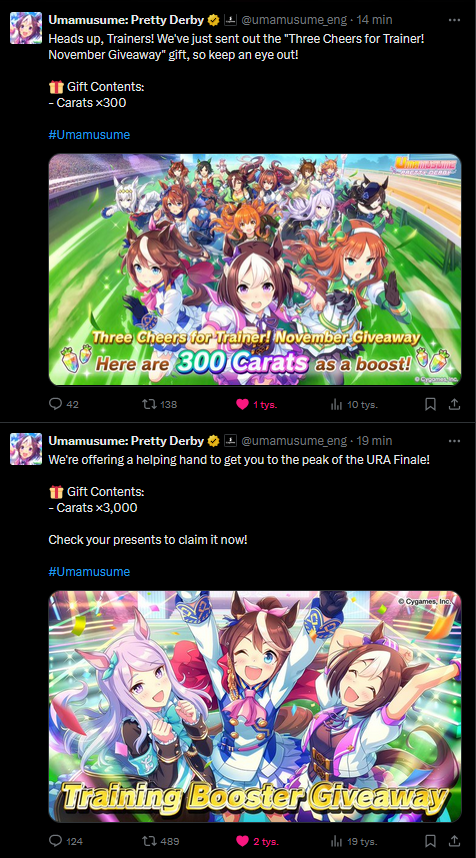Repost the 300 Carats giveaway tweet
The width and height of the screenshot is (476, 858).
coord(159,404)
